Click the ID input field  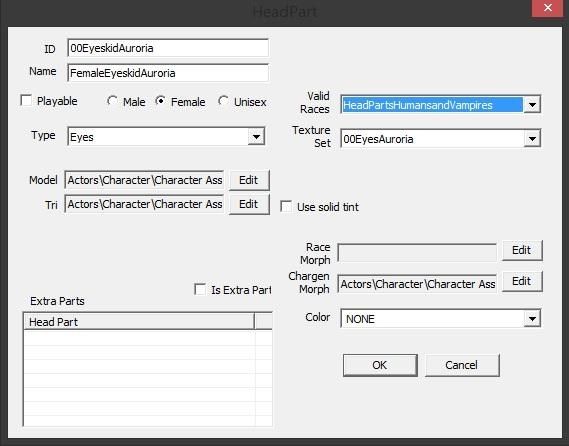coord(168,48)
